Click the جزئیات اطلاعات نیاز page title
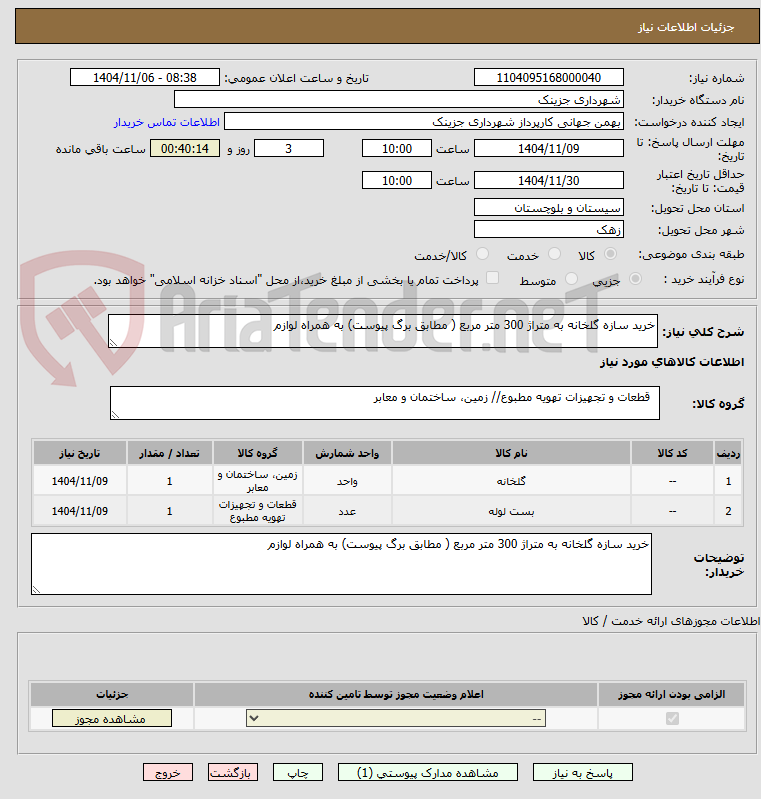This screenshot has width=761, height=799. coord(686,27)
